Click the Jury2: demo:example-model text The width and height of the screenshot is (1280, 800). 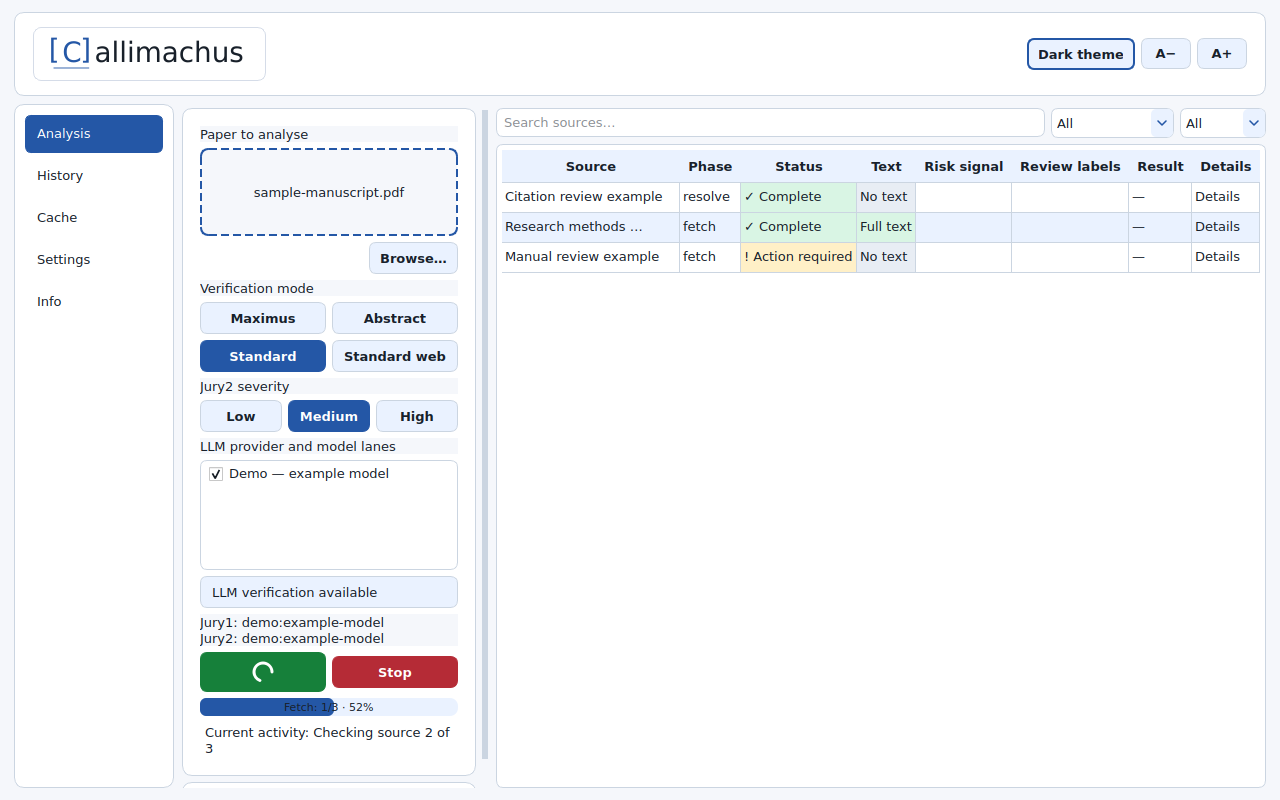click(x=292, y=638)
